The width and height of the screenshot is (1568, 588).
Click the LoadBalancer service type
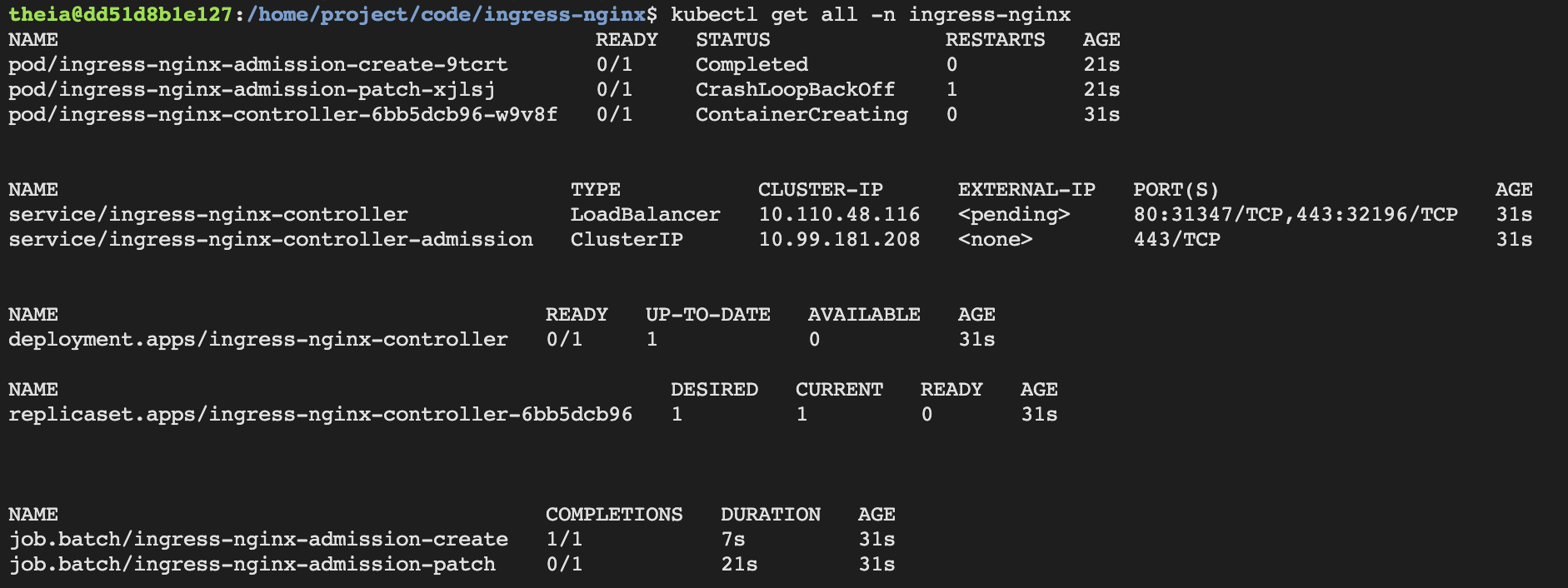coord(645,215)
